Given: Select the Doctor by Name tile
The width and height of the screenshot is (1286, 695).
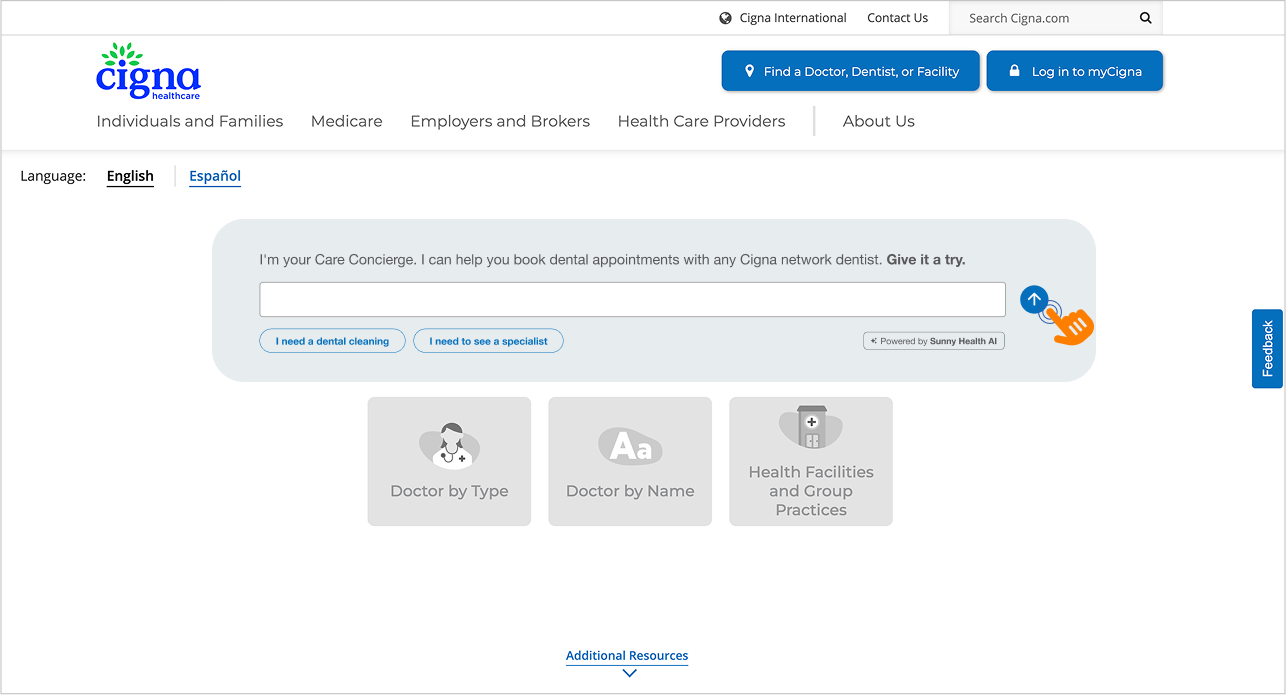Looking at the screenshot, I should (630, 461).
